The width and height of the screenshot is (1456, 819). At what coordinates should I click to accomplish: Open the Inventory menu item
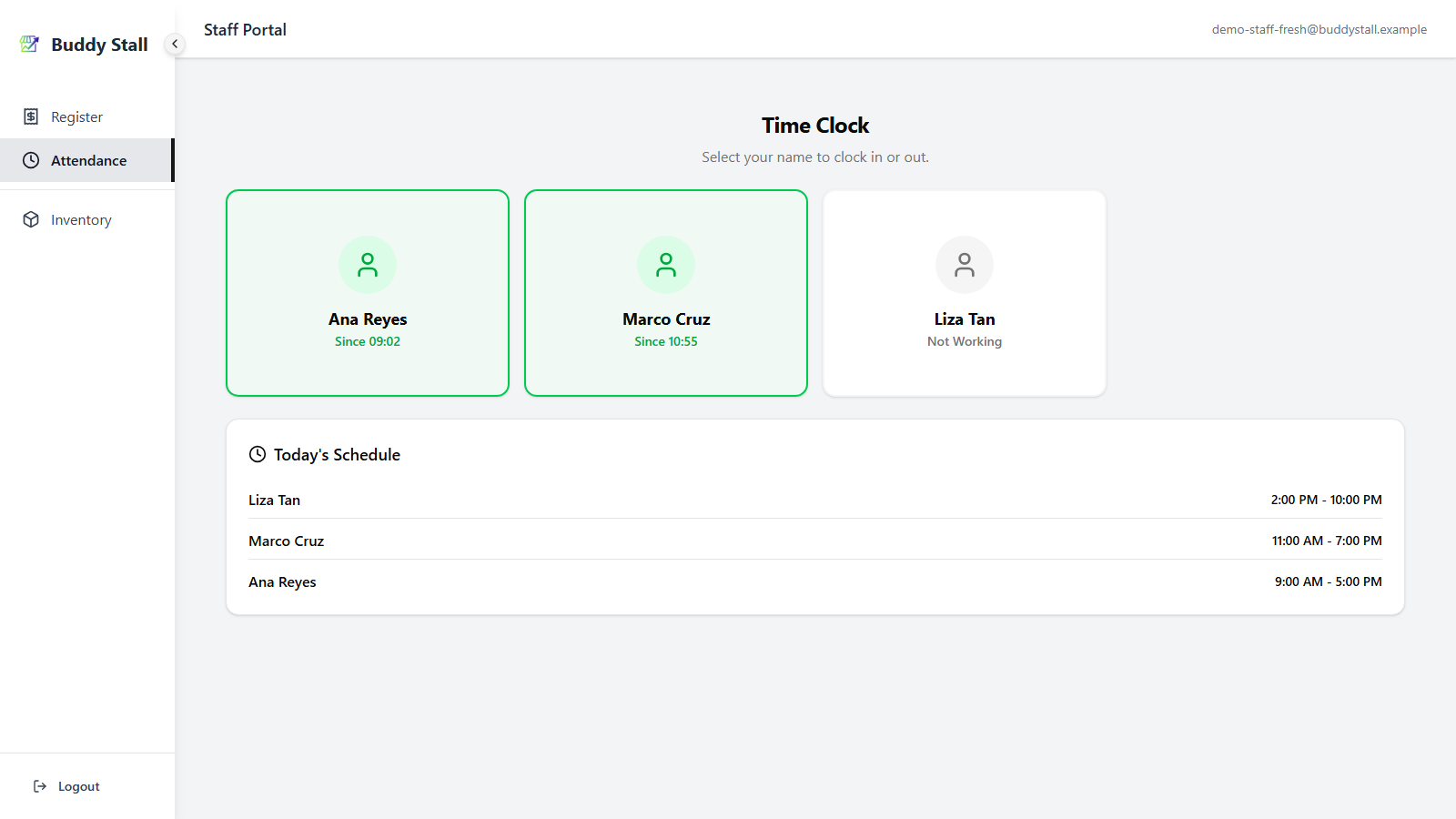point(87,219)
